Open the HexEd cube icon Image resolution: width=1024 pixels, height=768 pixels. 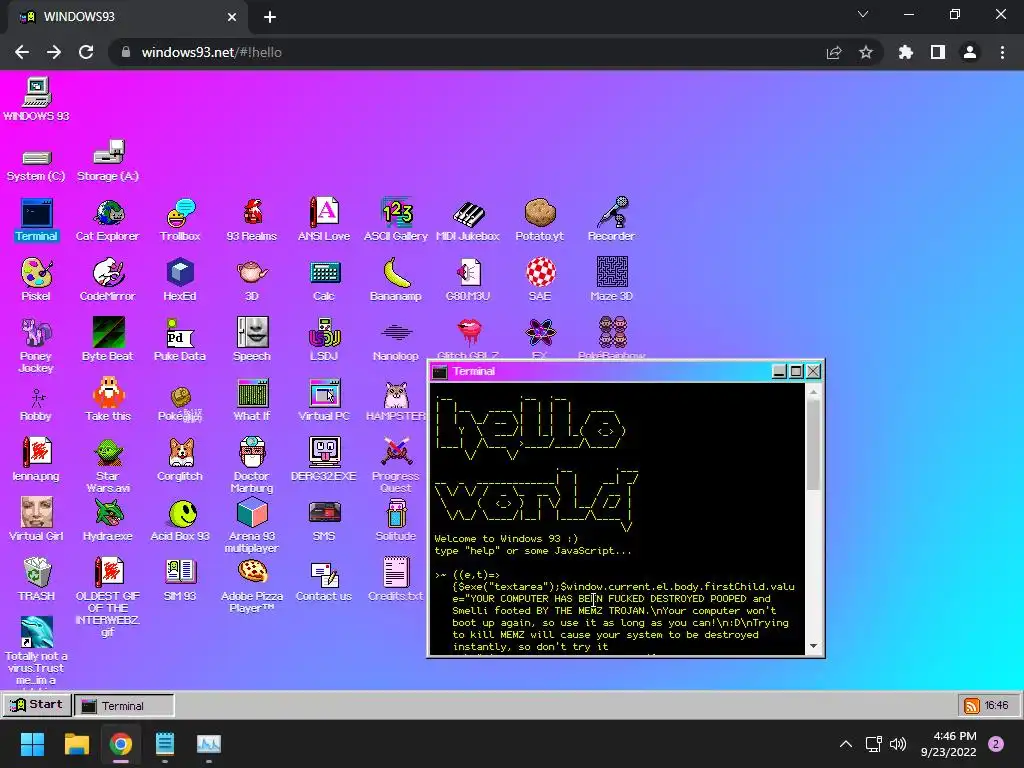pyautogui.click(x=180, y=273)
